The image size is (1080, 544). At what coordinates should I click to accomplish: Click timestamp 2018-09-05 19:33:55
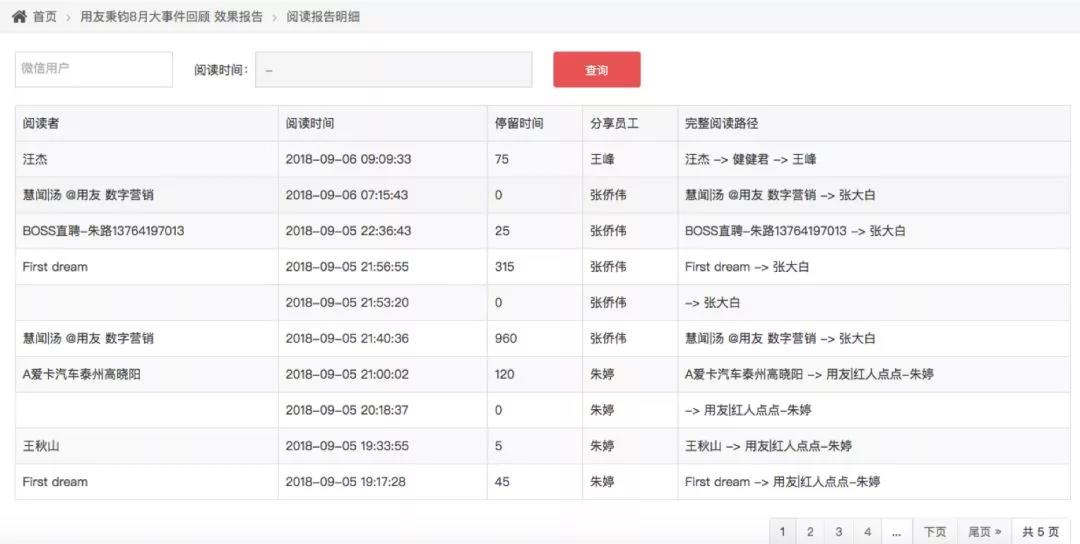click(347, 446)
